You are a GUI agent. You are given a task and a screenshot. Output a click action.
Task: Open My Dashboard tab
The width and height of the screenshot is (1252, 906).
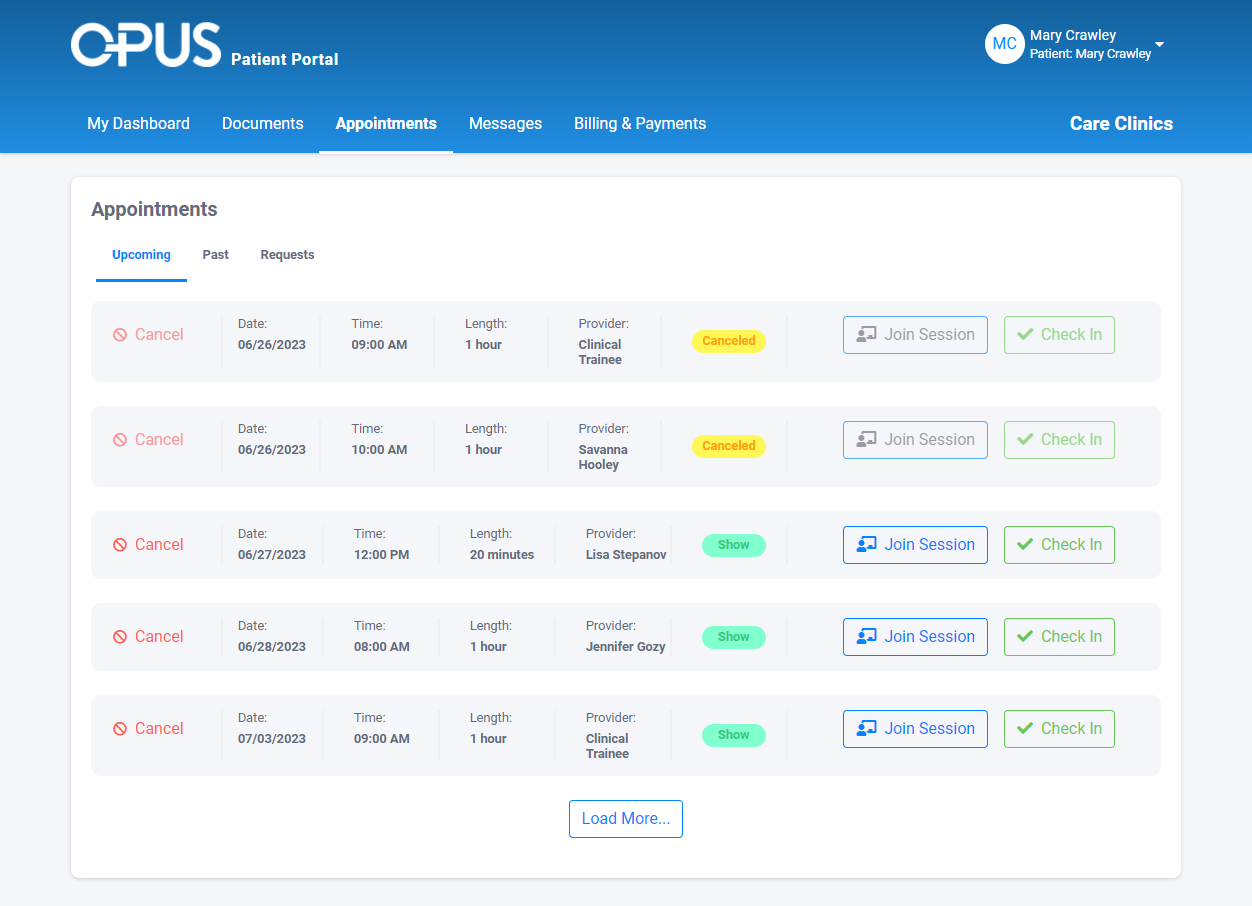138,124
